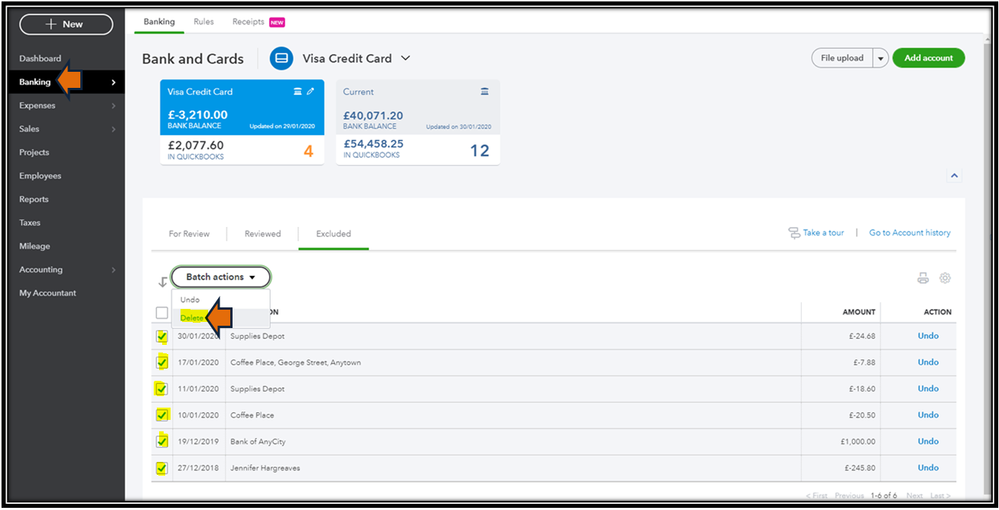The image size is (999, 510).
Task: Select the Banking top tab
Action: 159,22
